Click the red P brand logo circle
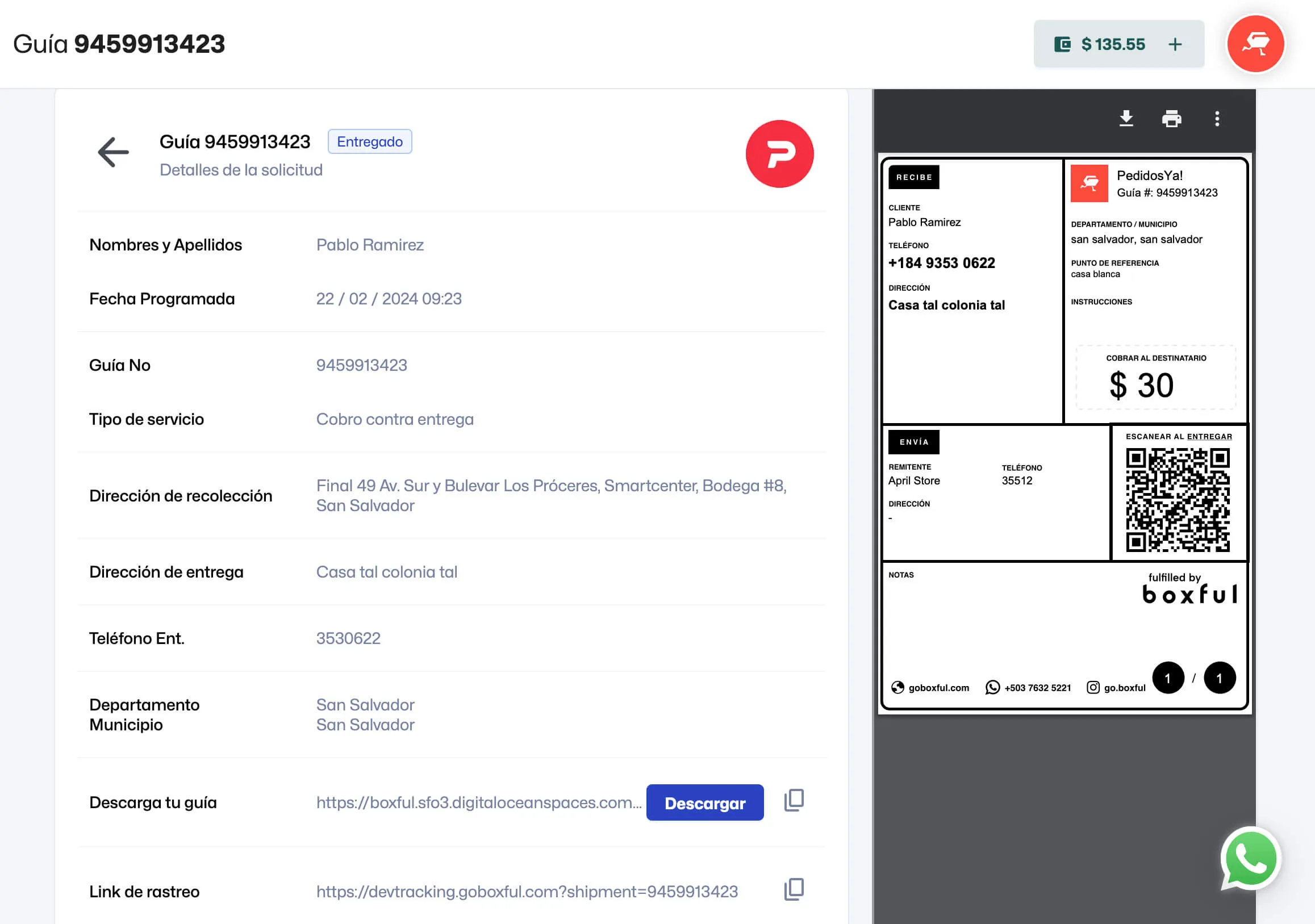The image size is (1315, 924). (x=779, y=153)
